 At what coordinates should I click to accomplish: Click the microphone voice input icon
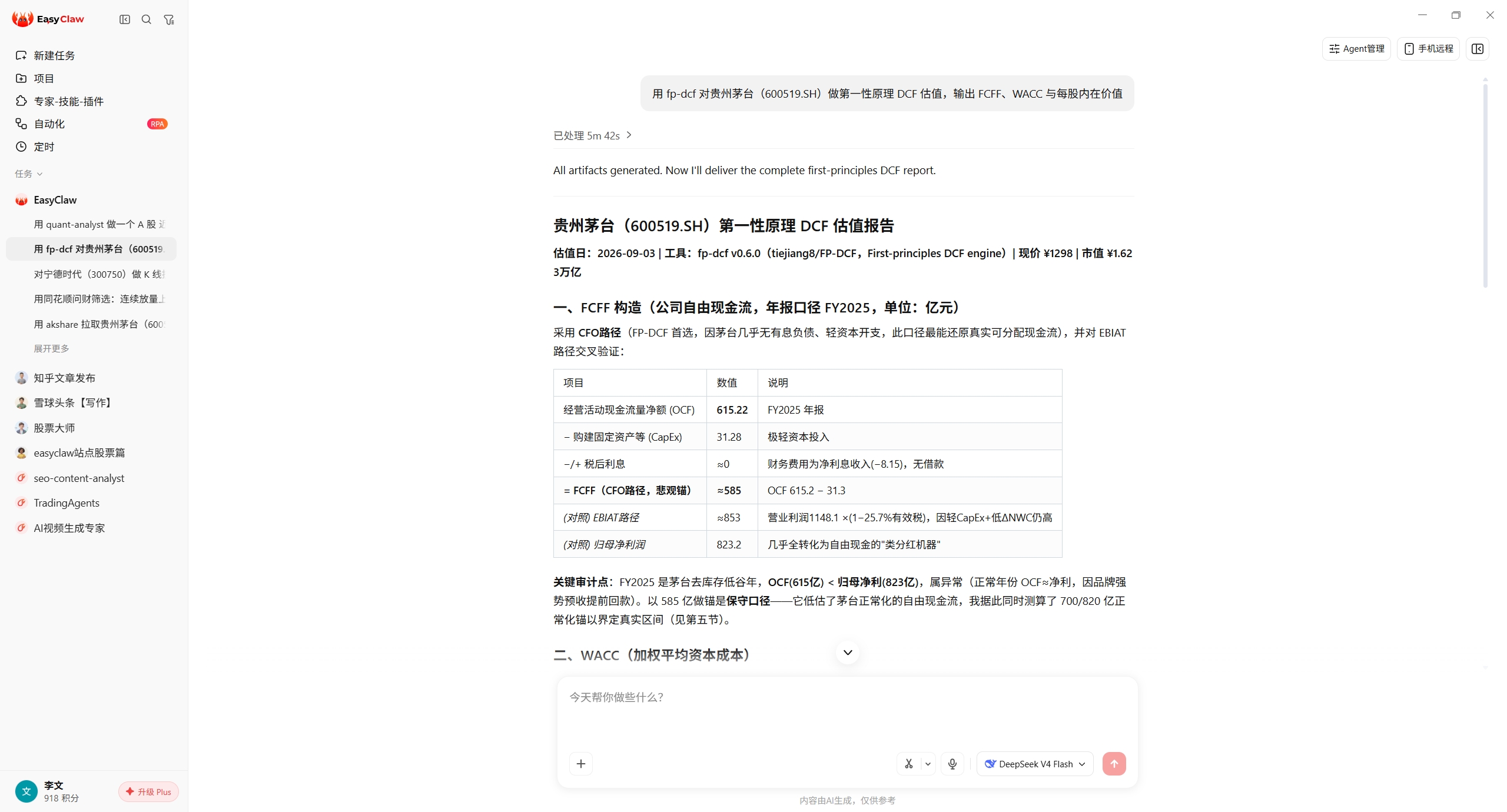952,764
